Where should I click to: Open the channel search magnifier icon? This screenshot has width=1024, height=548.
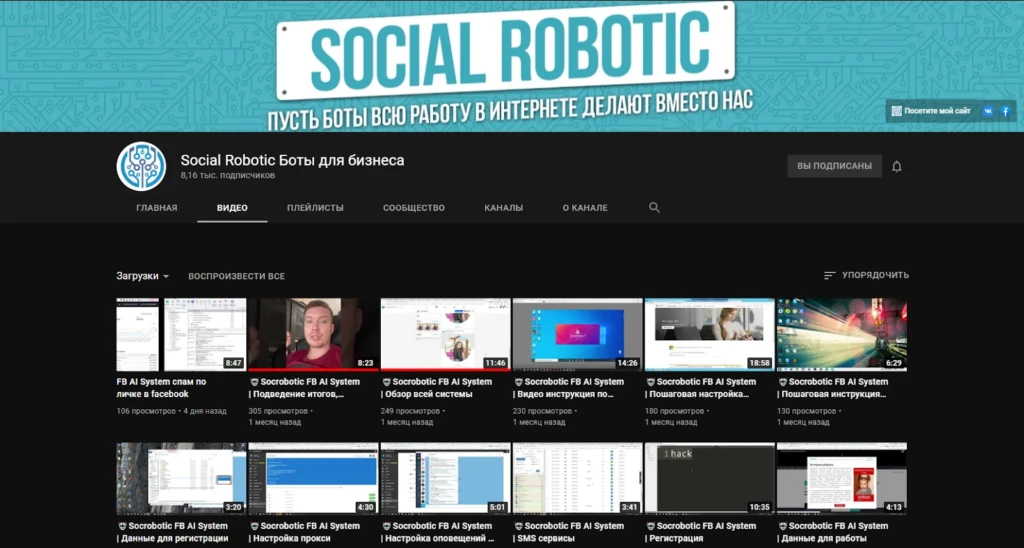[654, 208]
